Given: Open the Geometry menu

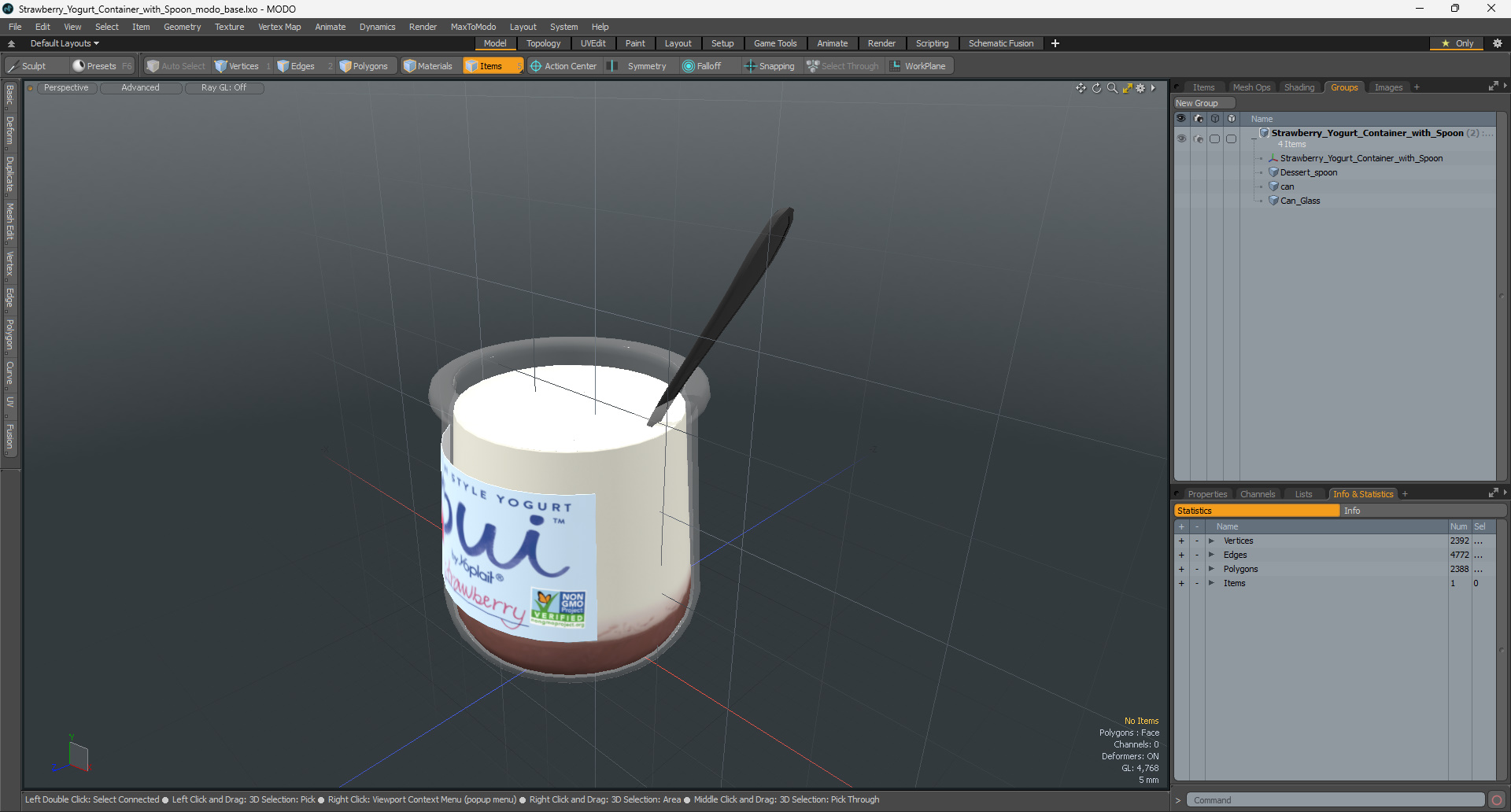Looking at the screenshot, I should [182, 27].
